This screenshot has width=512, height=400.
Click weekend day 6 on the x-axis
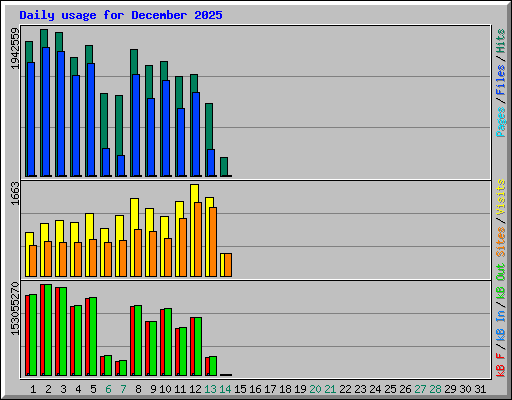[108, 389]
